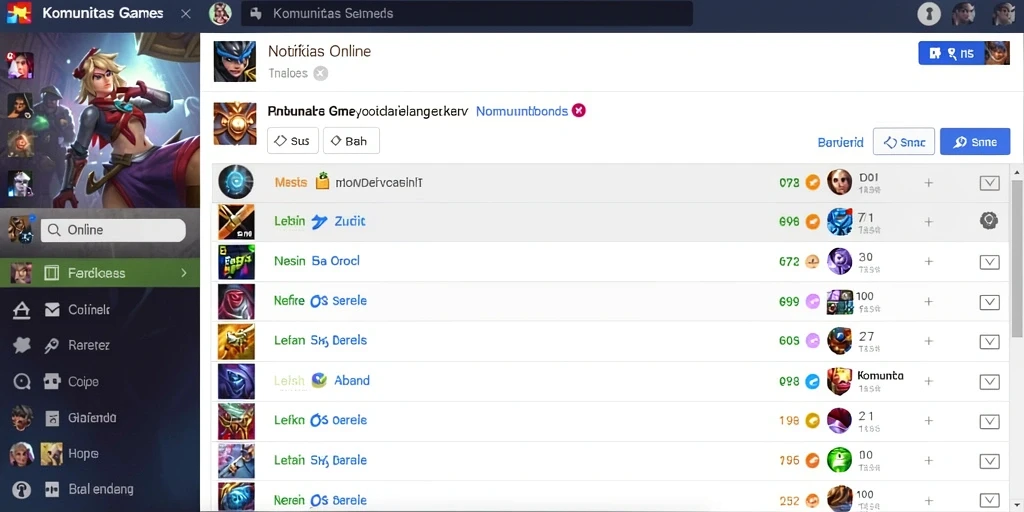Open the Coipe sidebar menu item
This screenshot has width=1024, height=512.
coord(83,381)
